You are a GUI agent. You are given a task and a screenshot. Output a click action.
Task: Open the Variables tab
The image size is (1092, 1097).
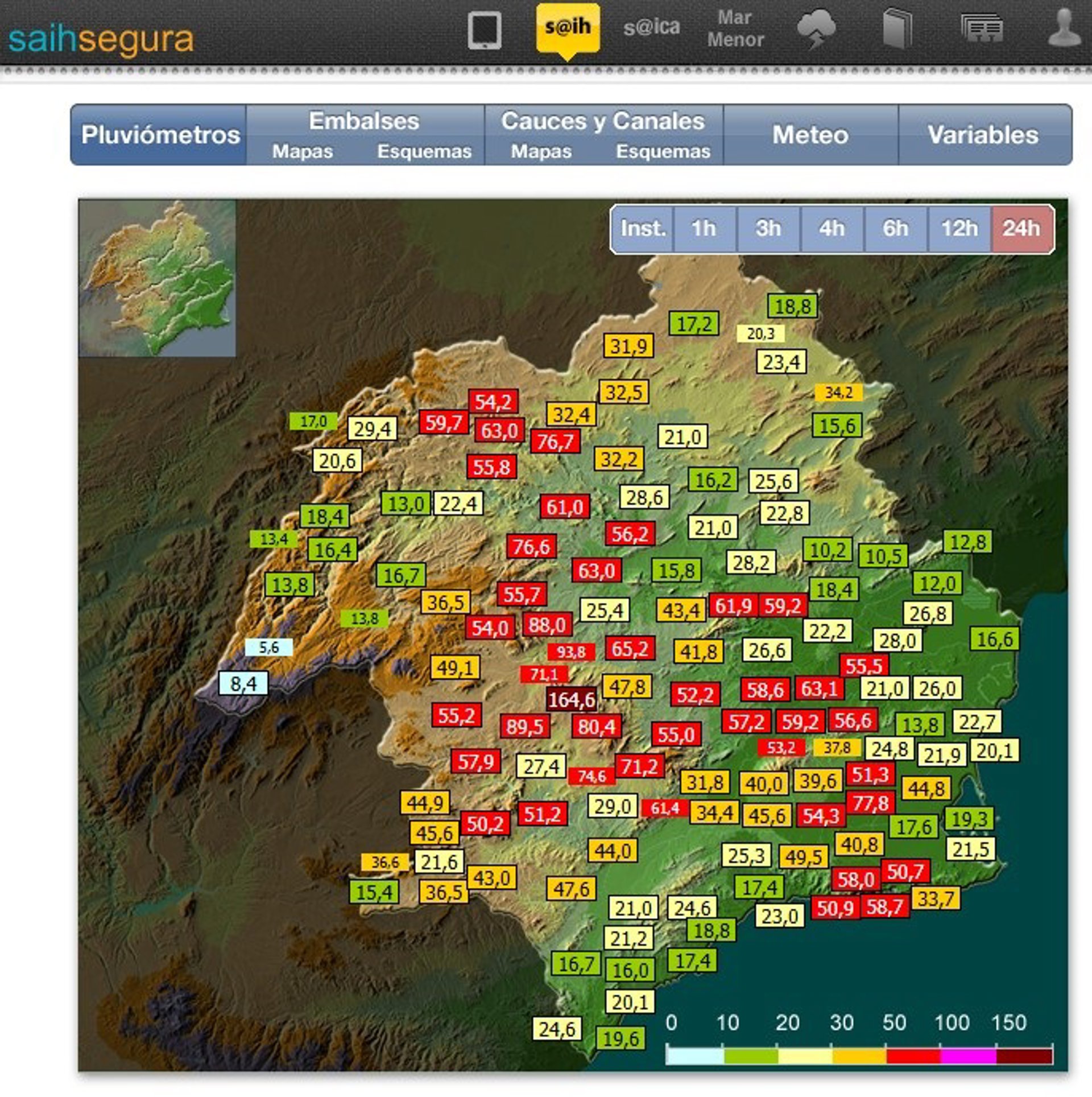tap(983, 135)
